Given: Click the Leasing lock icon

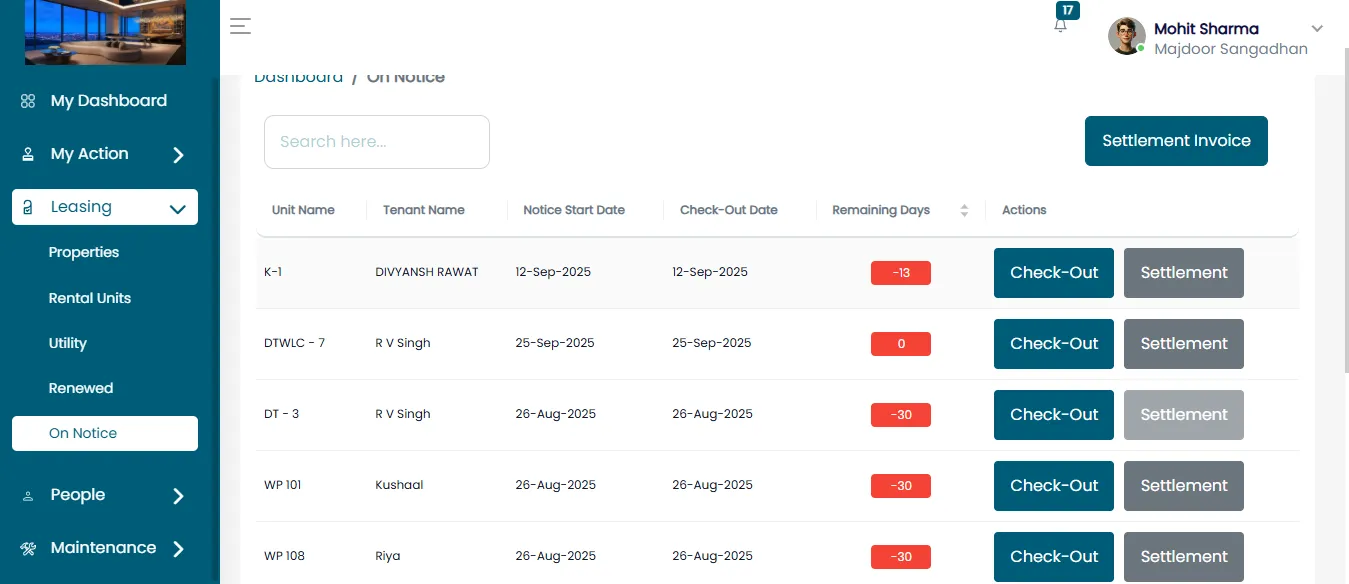Looking at the screenshot, I should (x=28, y=207).
